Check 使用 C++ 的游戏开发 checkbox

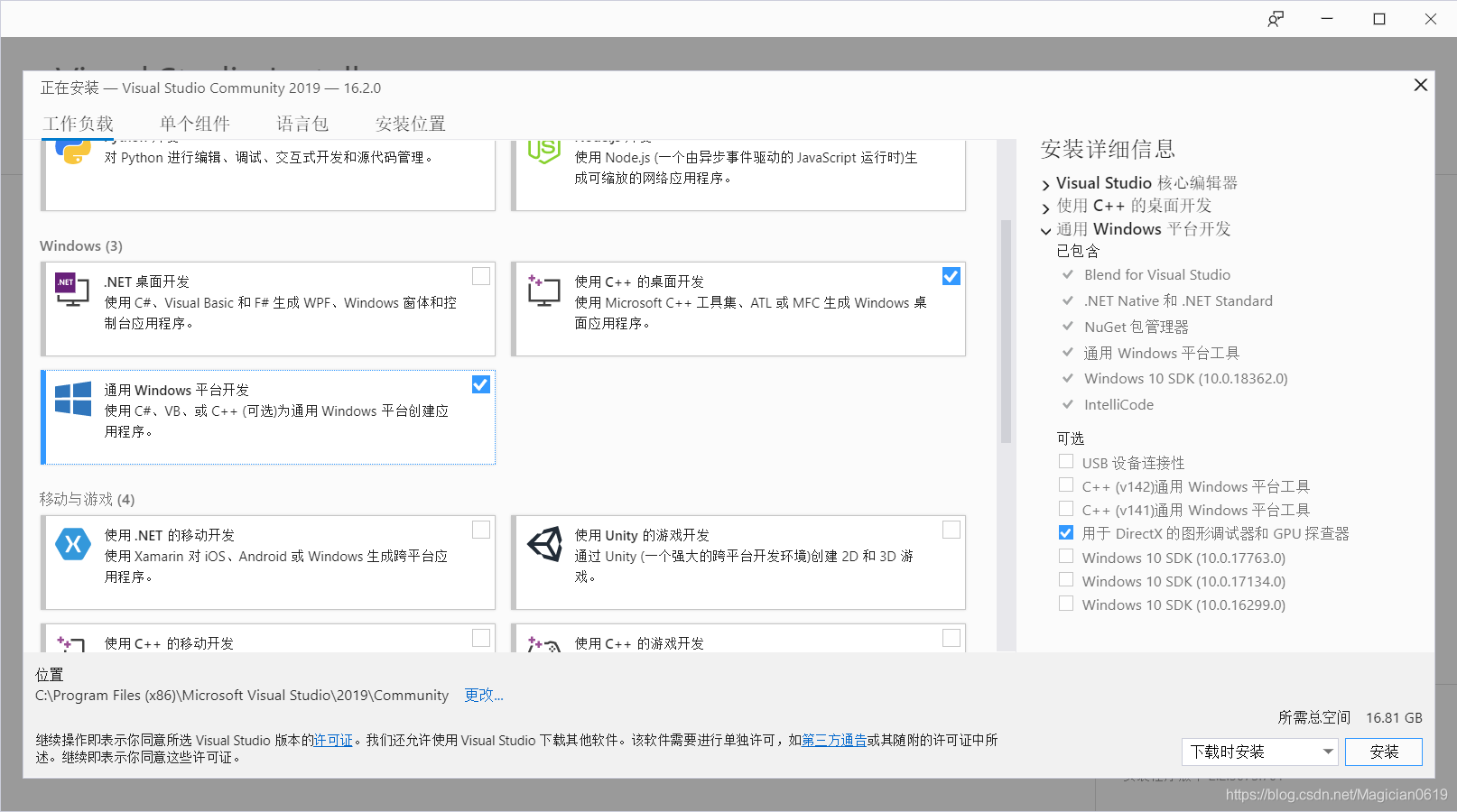click(951, 638)
